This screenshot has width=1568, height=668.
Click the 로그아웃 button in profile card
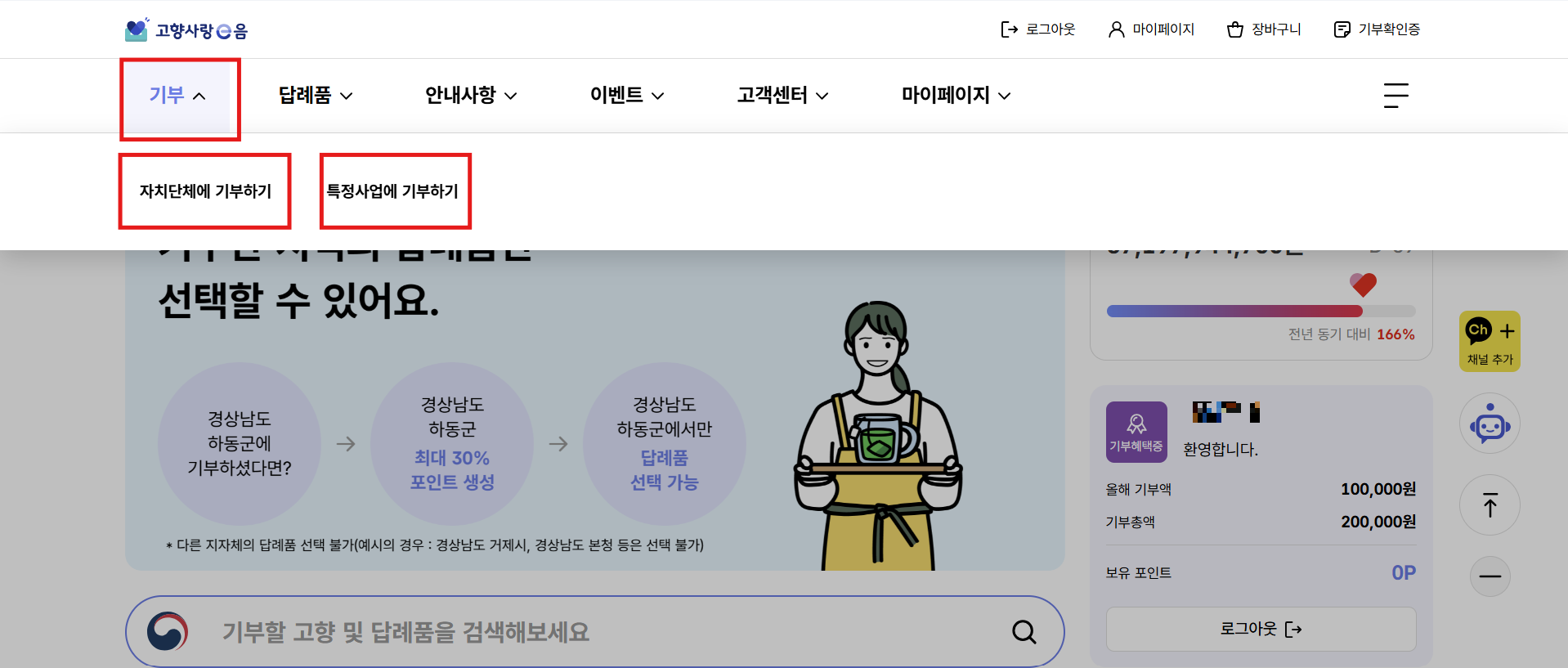coord(1261,629)
